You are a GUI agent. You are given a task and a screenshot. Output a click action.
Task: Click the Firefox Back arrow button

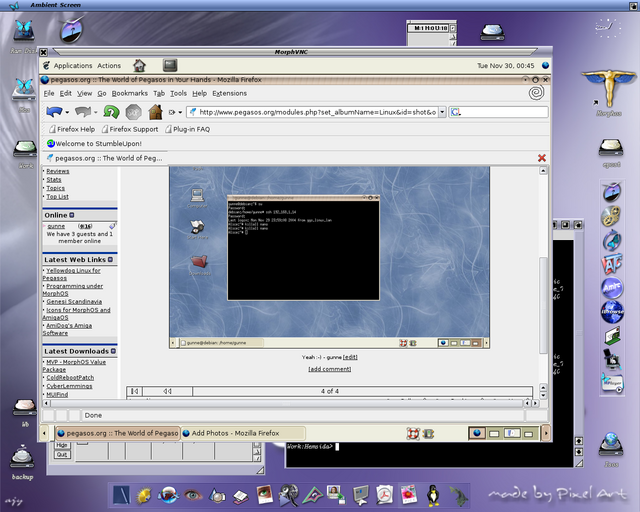click(x=54, y=111)
